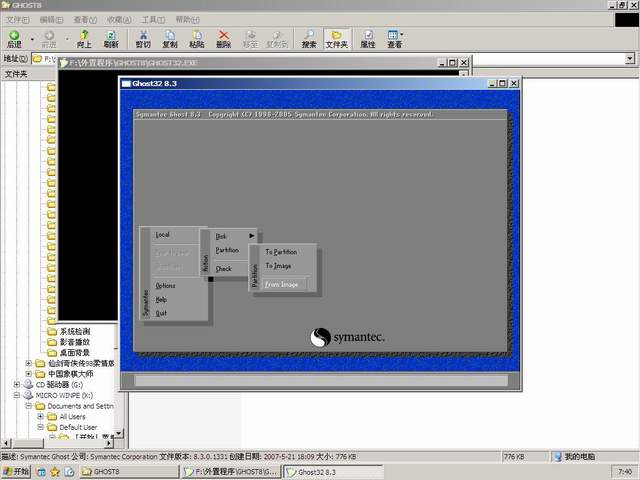Click the Properties (属性) toolbar icon
The width and height of the screenshot is (640, 480).
click(368, 38)
